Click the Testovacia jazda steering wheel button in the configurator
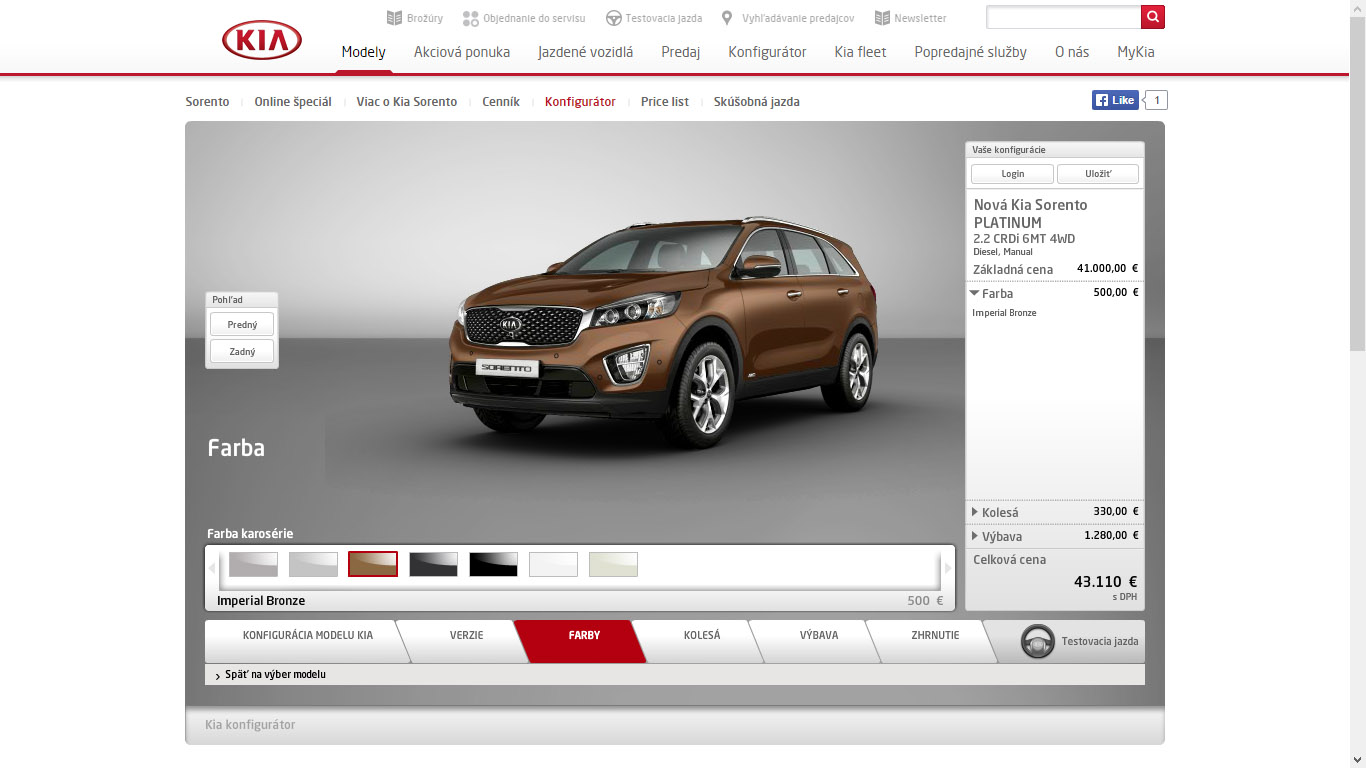Screen dimensions: 1366x768 coord(1038,642)
